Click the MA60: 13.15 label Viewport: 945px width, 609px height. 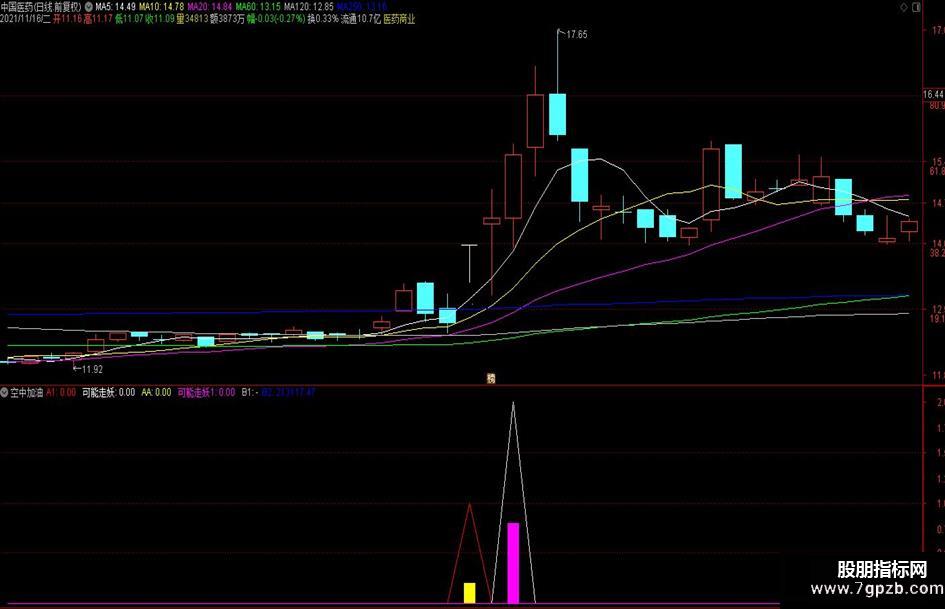[259, 7]
